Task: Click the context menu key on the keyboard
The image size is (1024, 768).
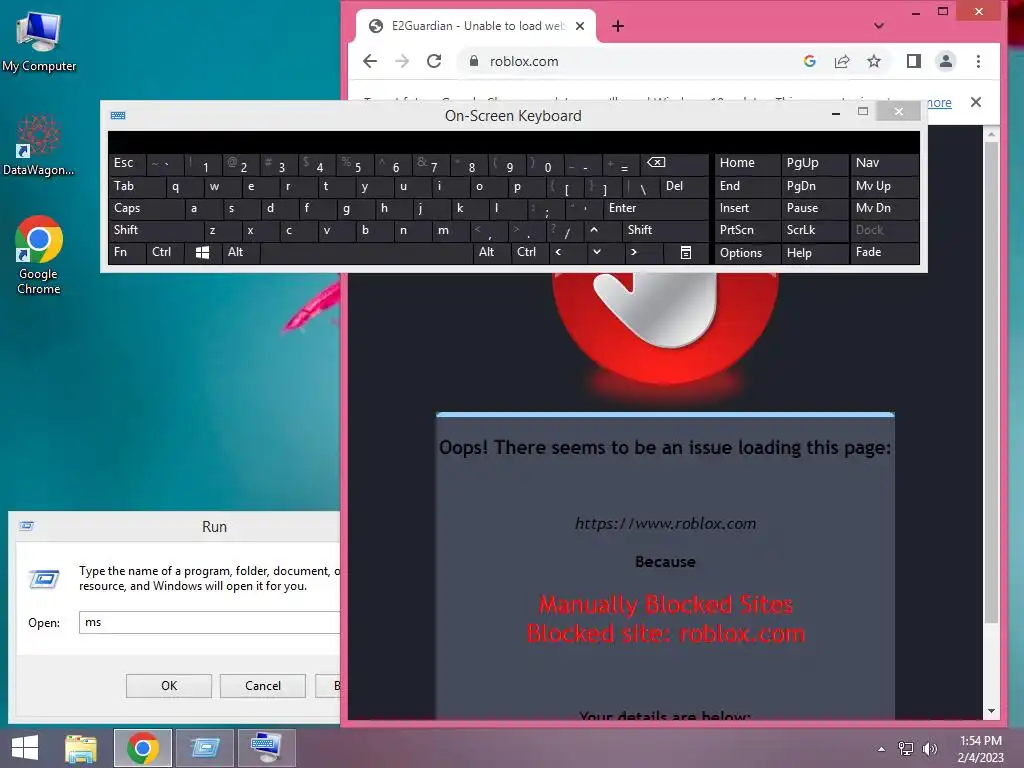Action: (x=686, y=252)
